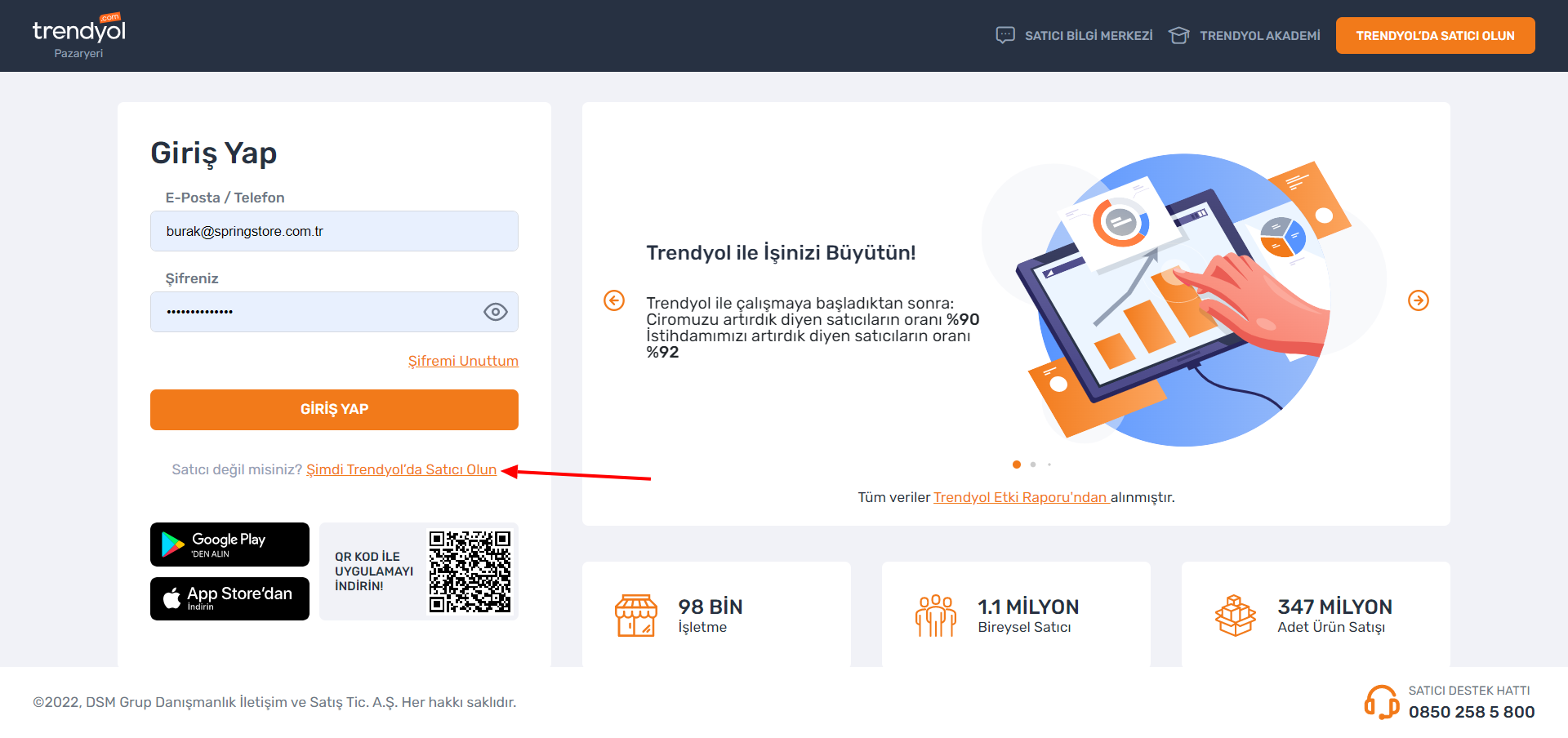Click the support number 0850 258 5 800
Screen dimensions: 1568x738
click(1472, 712)
